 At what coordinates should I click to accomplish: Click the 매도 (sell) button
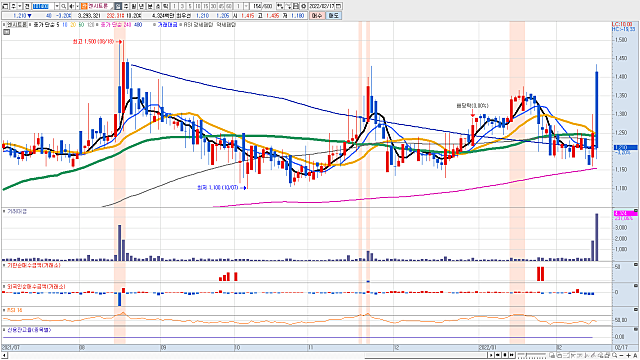pos(333,16)
